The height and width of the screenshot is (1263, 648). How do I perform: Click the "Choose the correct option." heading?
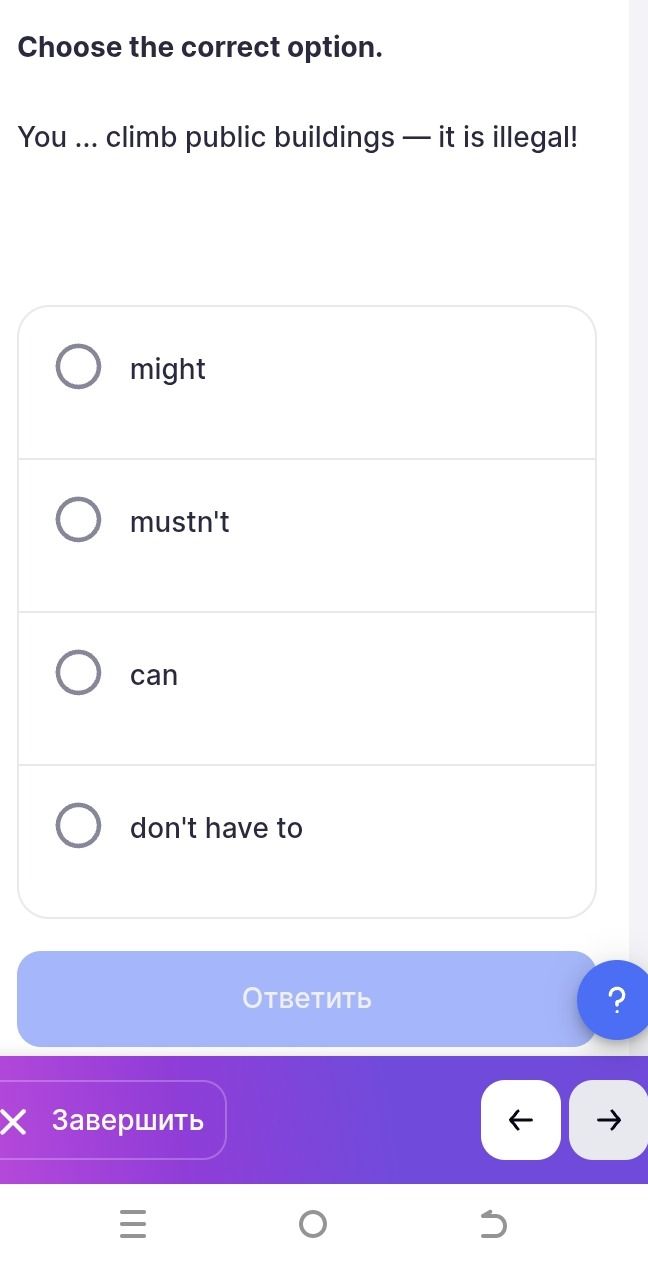(200, 48)
